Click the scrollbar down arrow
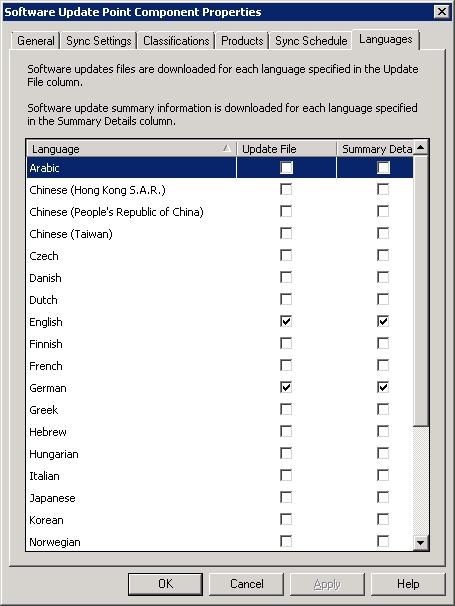This screenshot has width=455, height=606. 421,543
